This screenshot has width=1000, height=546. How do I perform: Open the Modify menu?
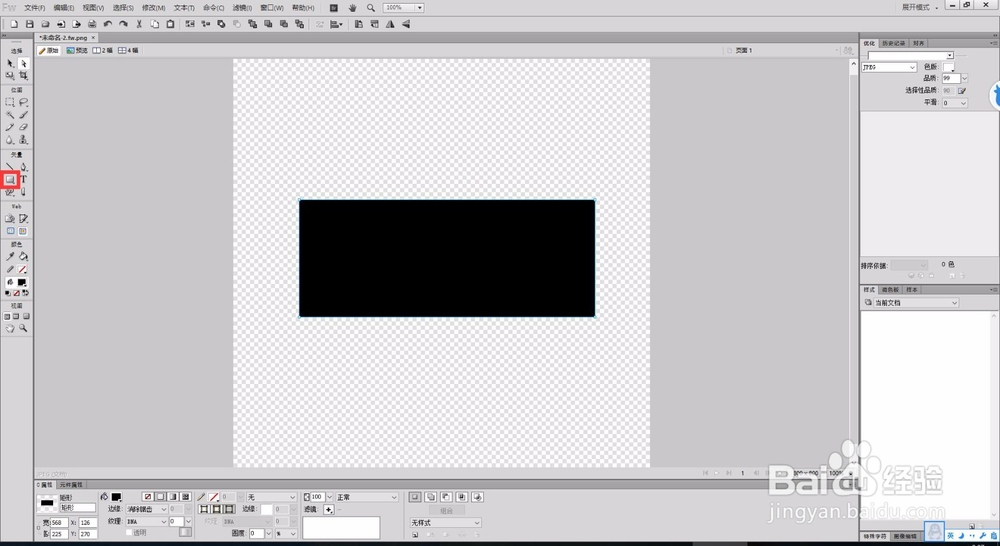(153, 8)
